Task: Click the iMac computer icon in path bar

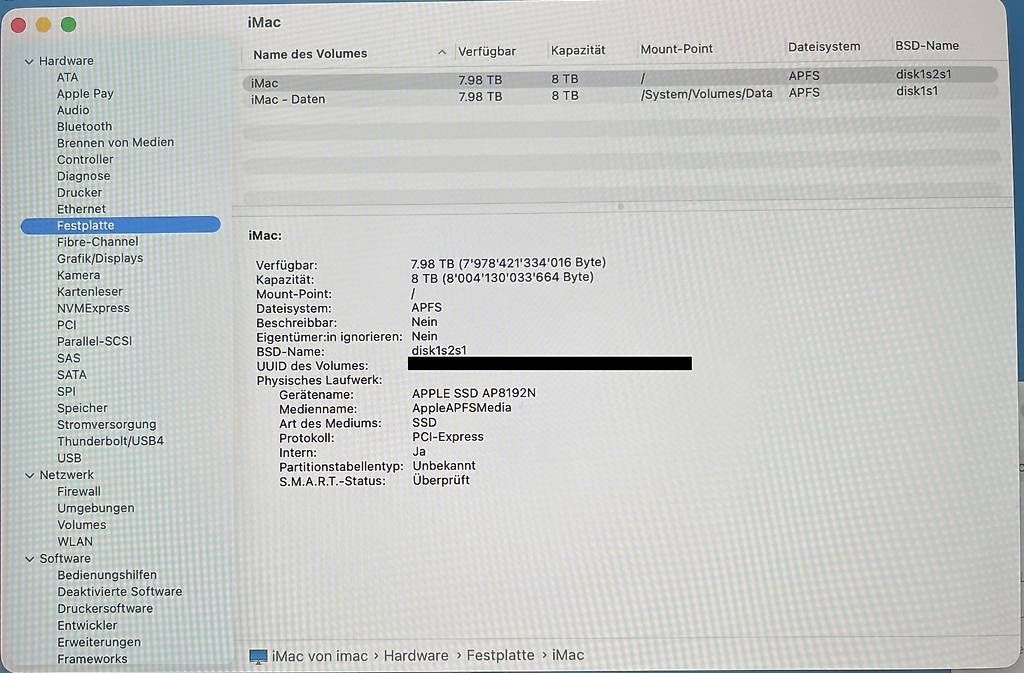Action: coord(259,656)
